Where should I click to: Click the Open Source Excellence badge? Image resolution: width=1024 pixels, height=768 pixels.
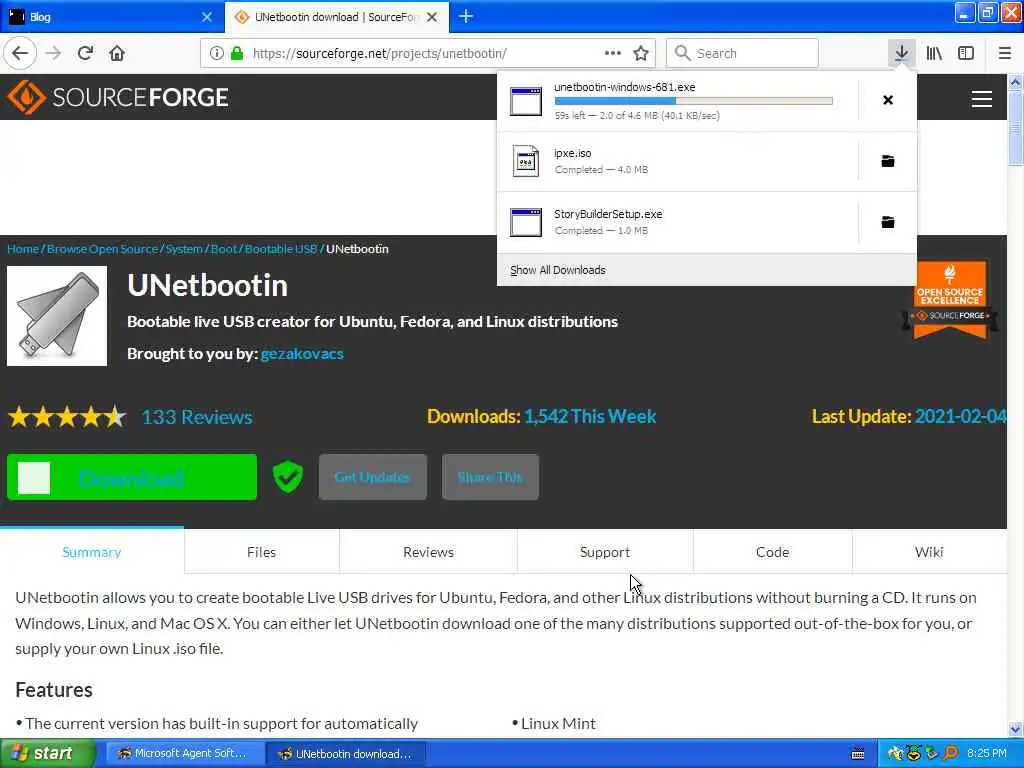click(950, 300)
